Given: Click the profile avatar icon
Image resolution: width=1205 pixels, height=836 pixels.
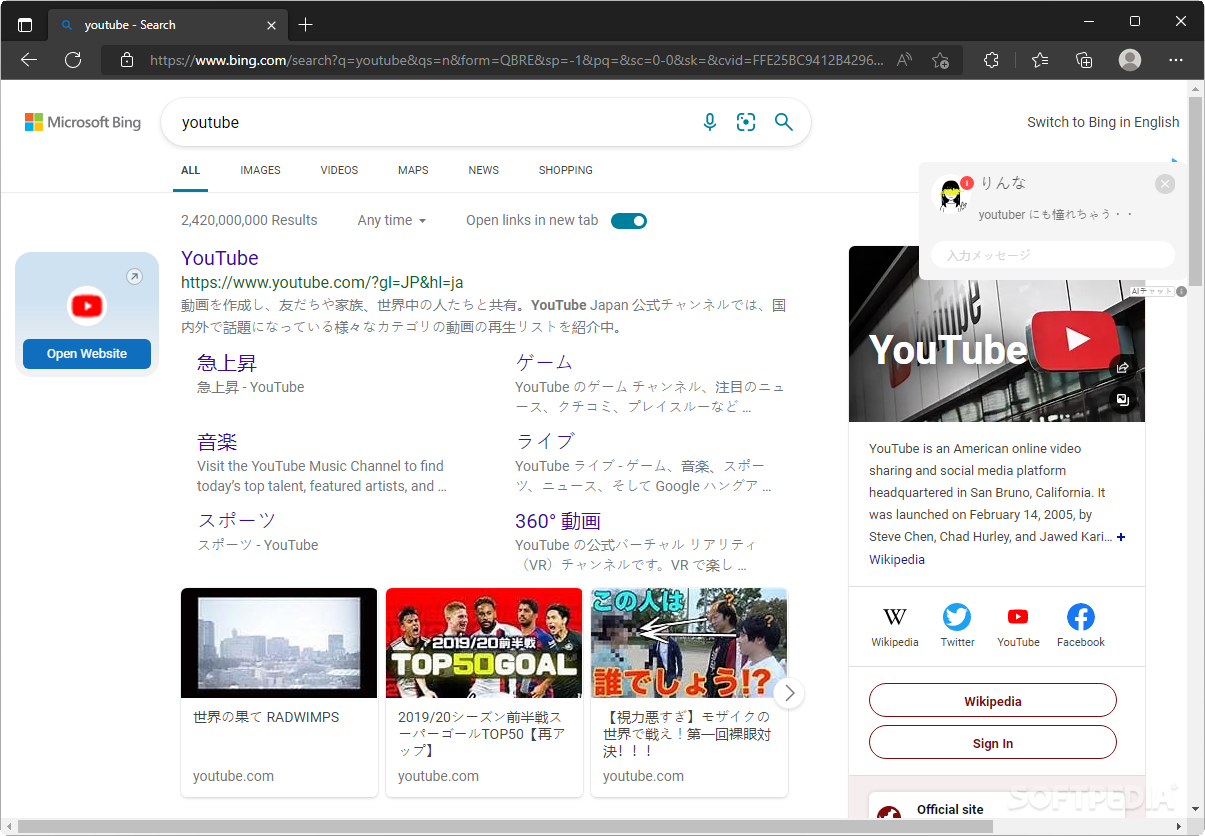Looking at the screenshot, I should coord(1130,60).
